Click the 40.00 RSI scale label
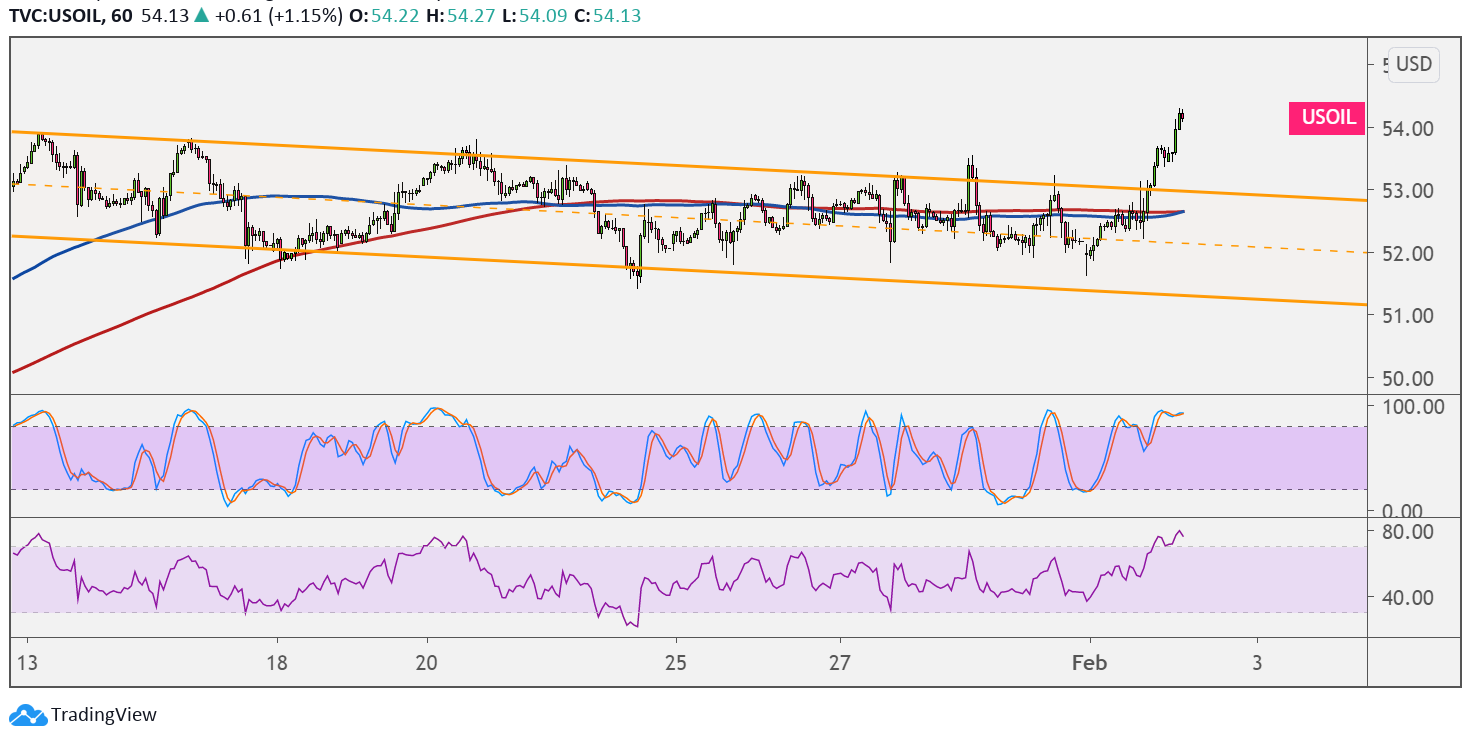The height and width of the screenshot is (742, 1471). coord(1409,597)
